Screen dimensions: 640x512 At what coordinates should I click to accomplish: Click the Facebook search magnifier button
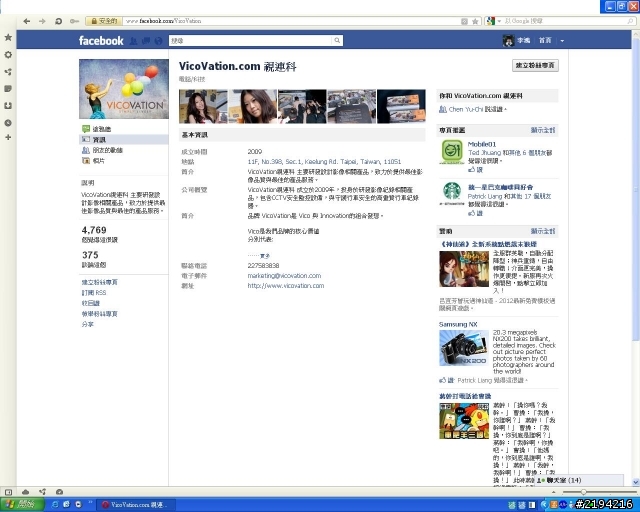[x=337, y=40]
